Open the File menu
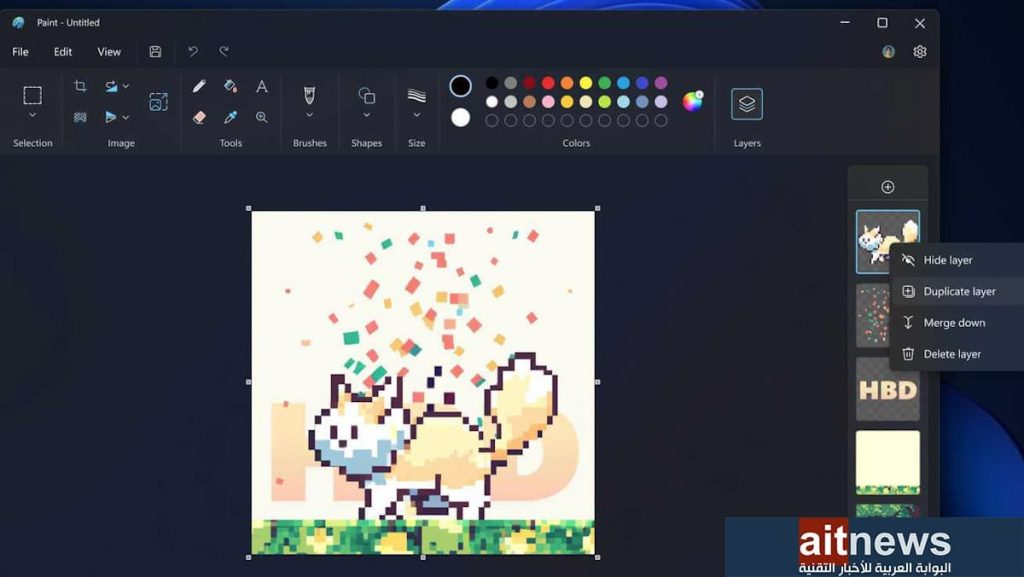The width and height of the screenshot is (1024, 577). click(x=20, y=52)
